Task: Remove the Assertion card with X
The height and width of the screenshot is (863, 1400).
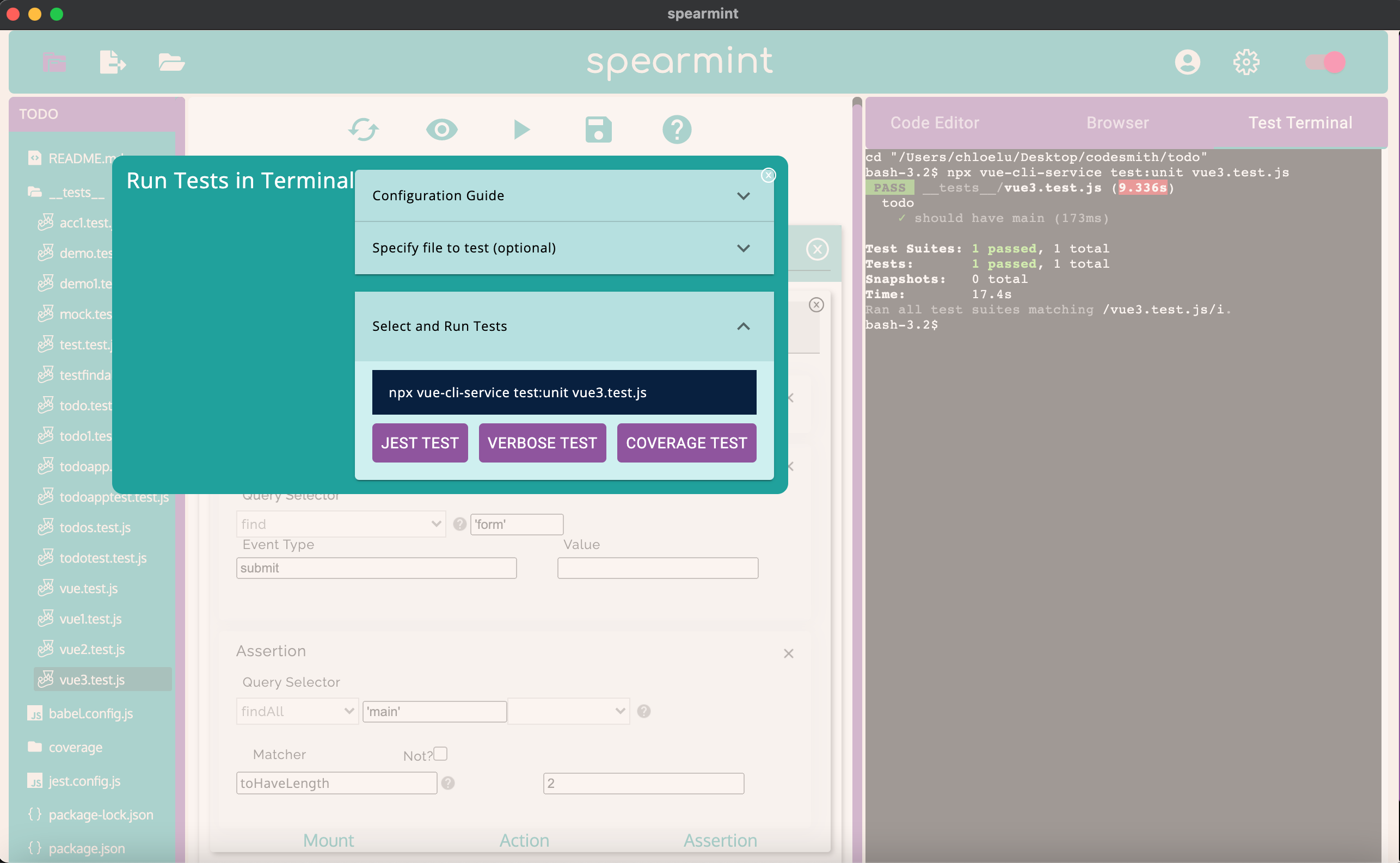Action: coord(789,654)
